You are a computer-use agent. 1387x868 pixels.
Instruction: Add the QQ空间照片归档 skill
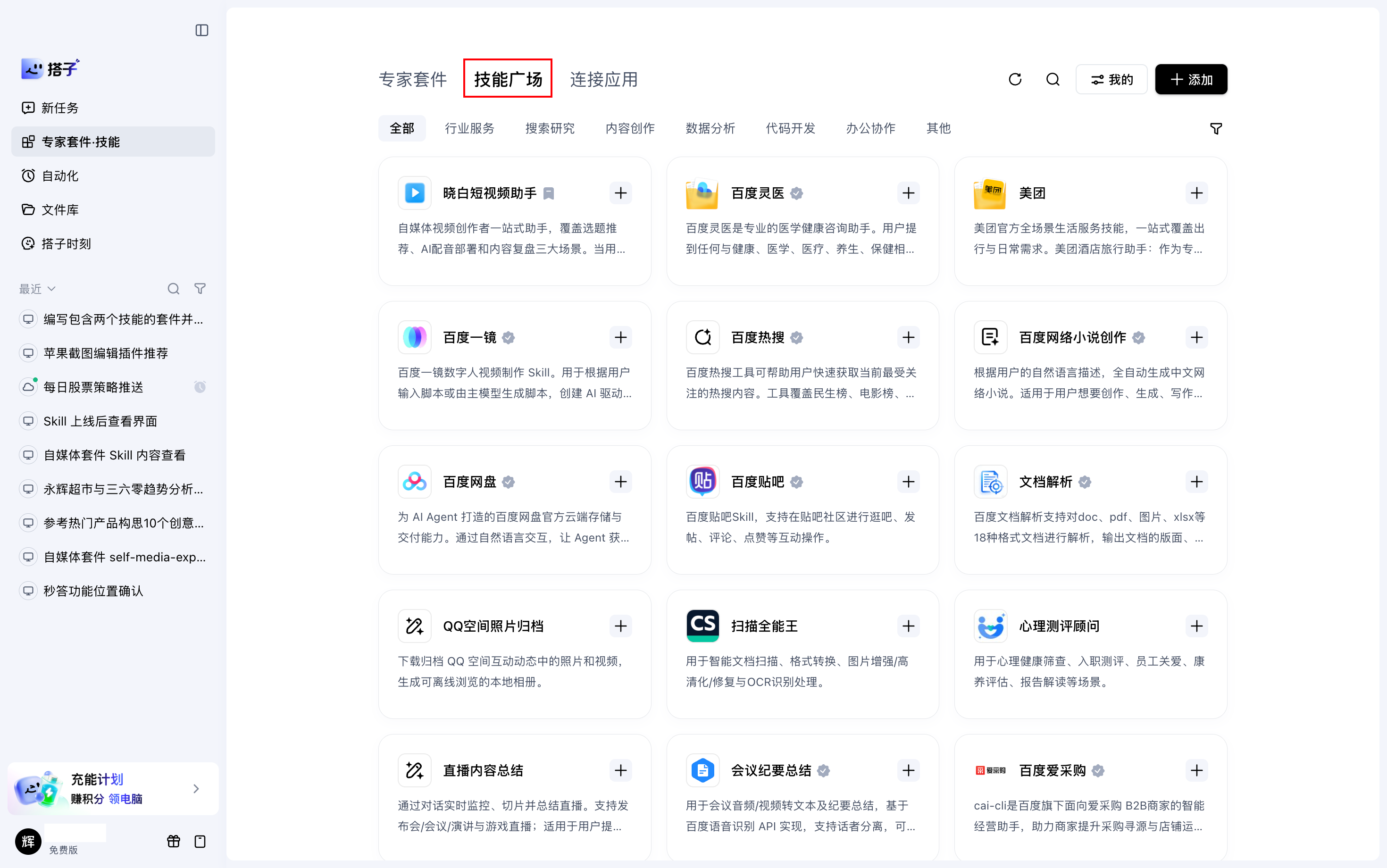tap(620, 626)
